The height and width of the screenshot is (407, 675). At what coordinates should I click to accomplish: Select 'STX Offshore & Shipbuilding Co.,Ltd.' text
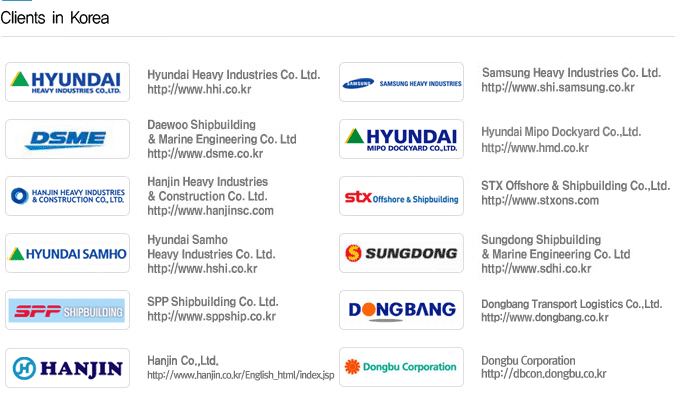coord(576,186)
